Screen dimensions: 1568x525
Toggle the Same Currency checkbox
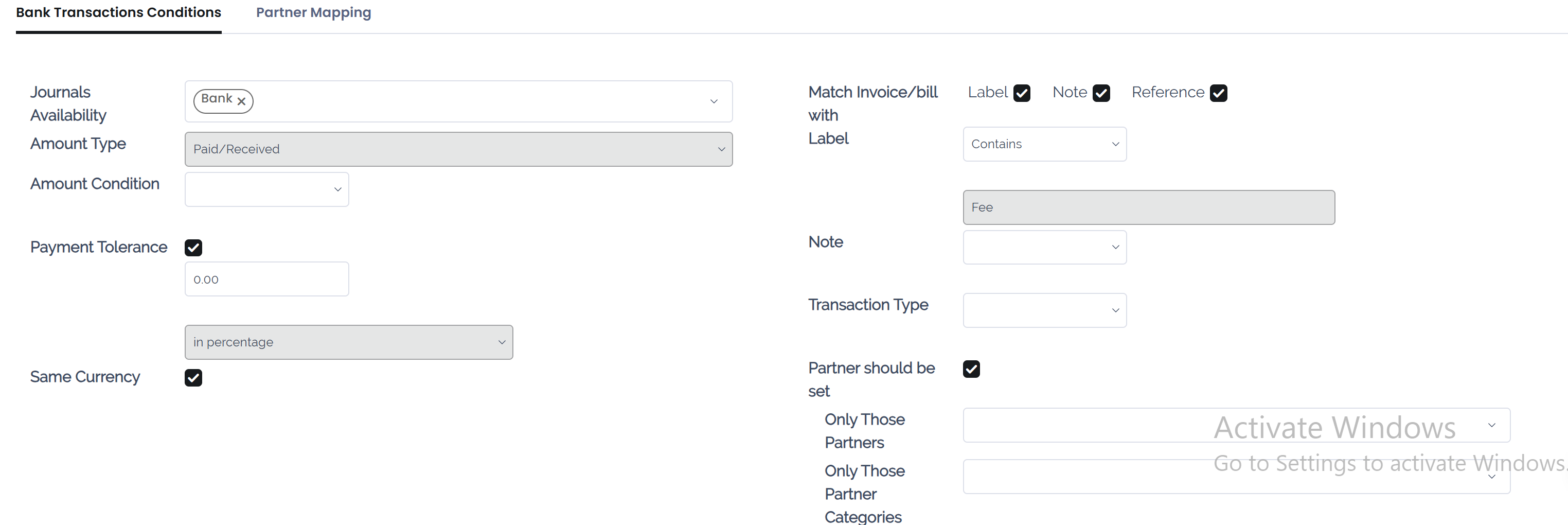pos(193,378)
